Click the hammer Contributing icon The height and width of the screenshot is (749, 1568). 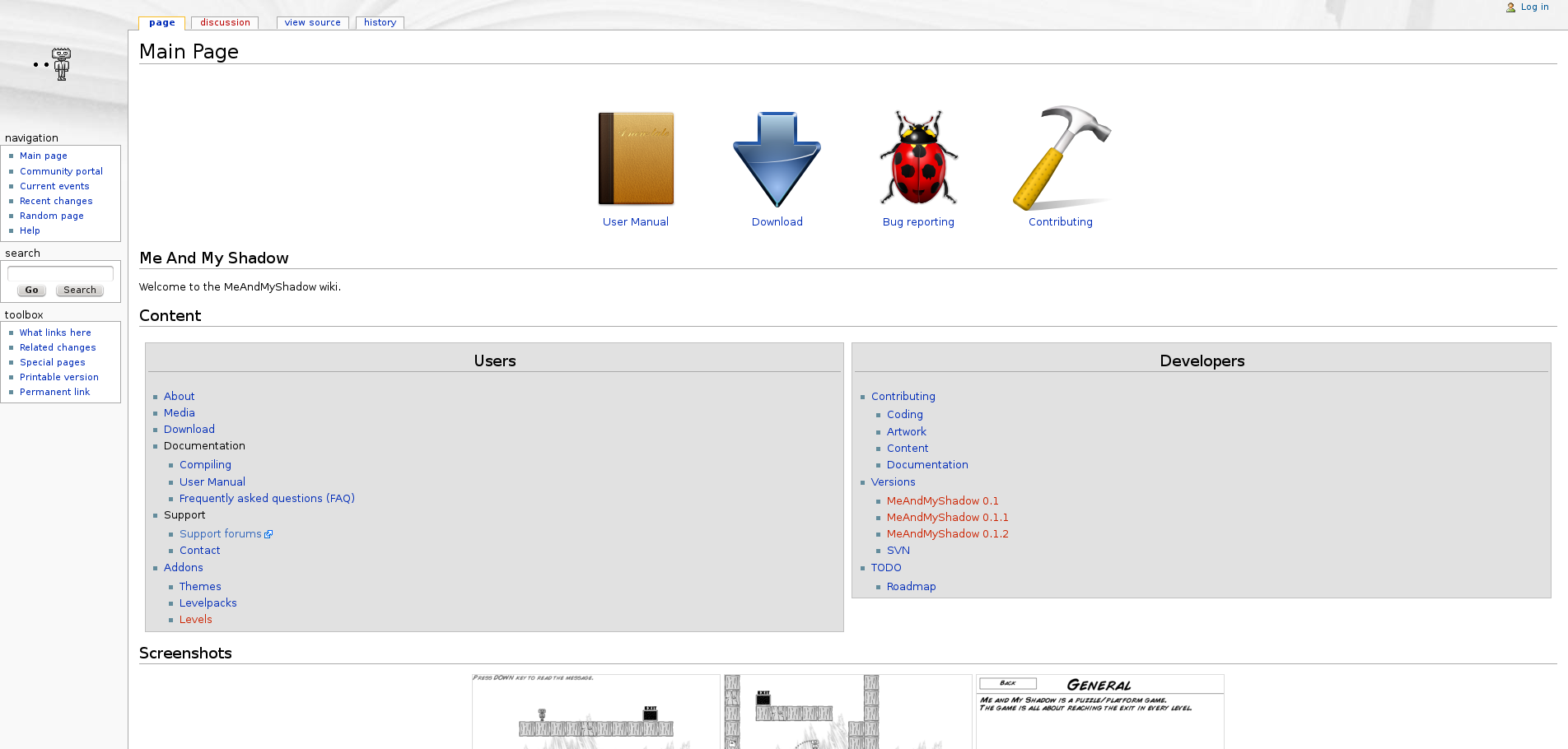pyautogui.click(x=1061, y=158)
